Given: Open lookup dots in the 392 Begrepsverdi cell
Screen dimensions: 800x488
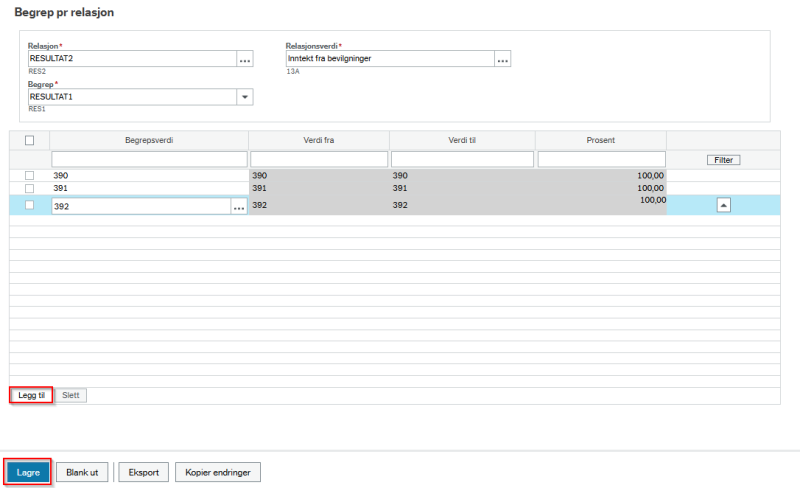Looking at the screenshot, I should (239, 206).
